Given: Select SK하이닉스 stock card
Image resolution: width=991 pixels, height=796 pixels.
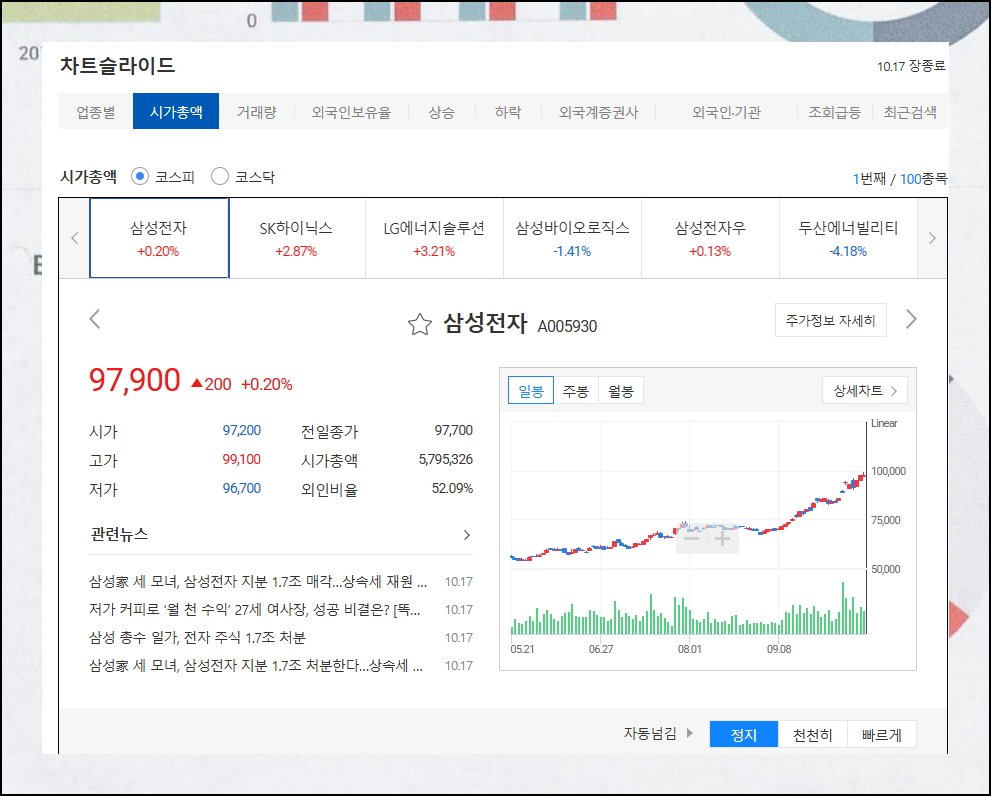Looking at the screenshot, I should pos(296,238).
